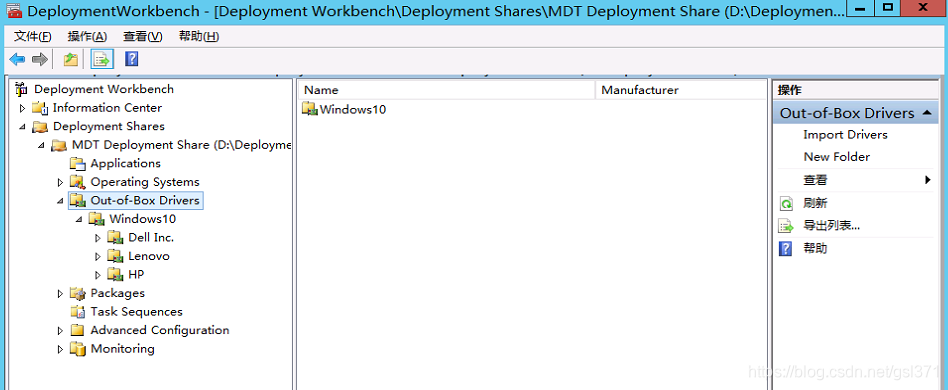Image resolution: width=948 pixels, height=390 pixels.
Task: Click New Folder action
Action: click(837, 157)
